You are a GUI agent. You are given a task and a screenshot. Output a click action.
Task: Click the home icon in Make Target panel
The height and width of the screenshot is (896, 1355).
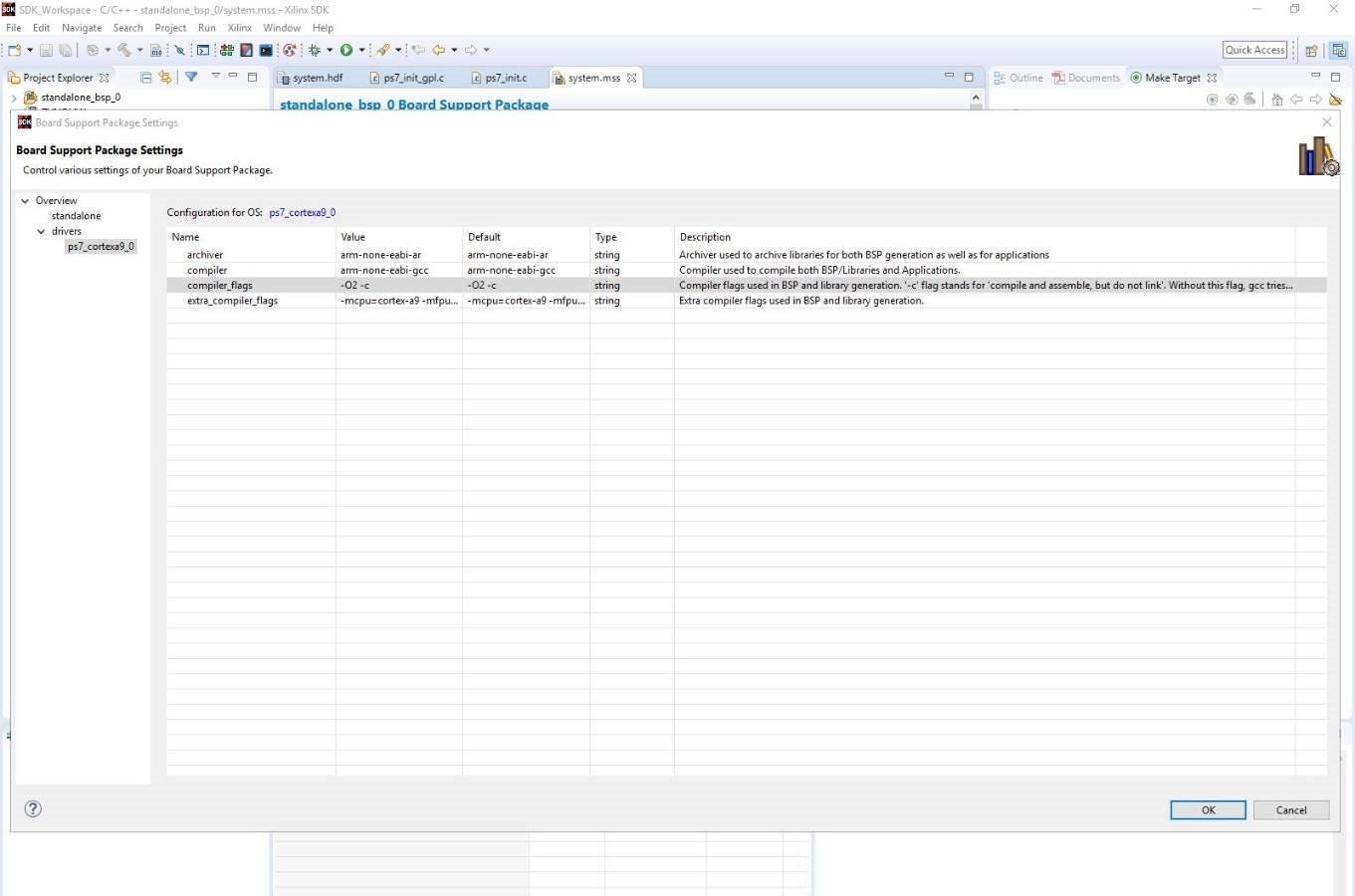[1276, 100]
